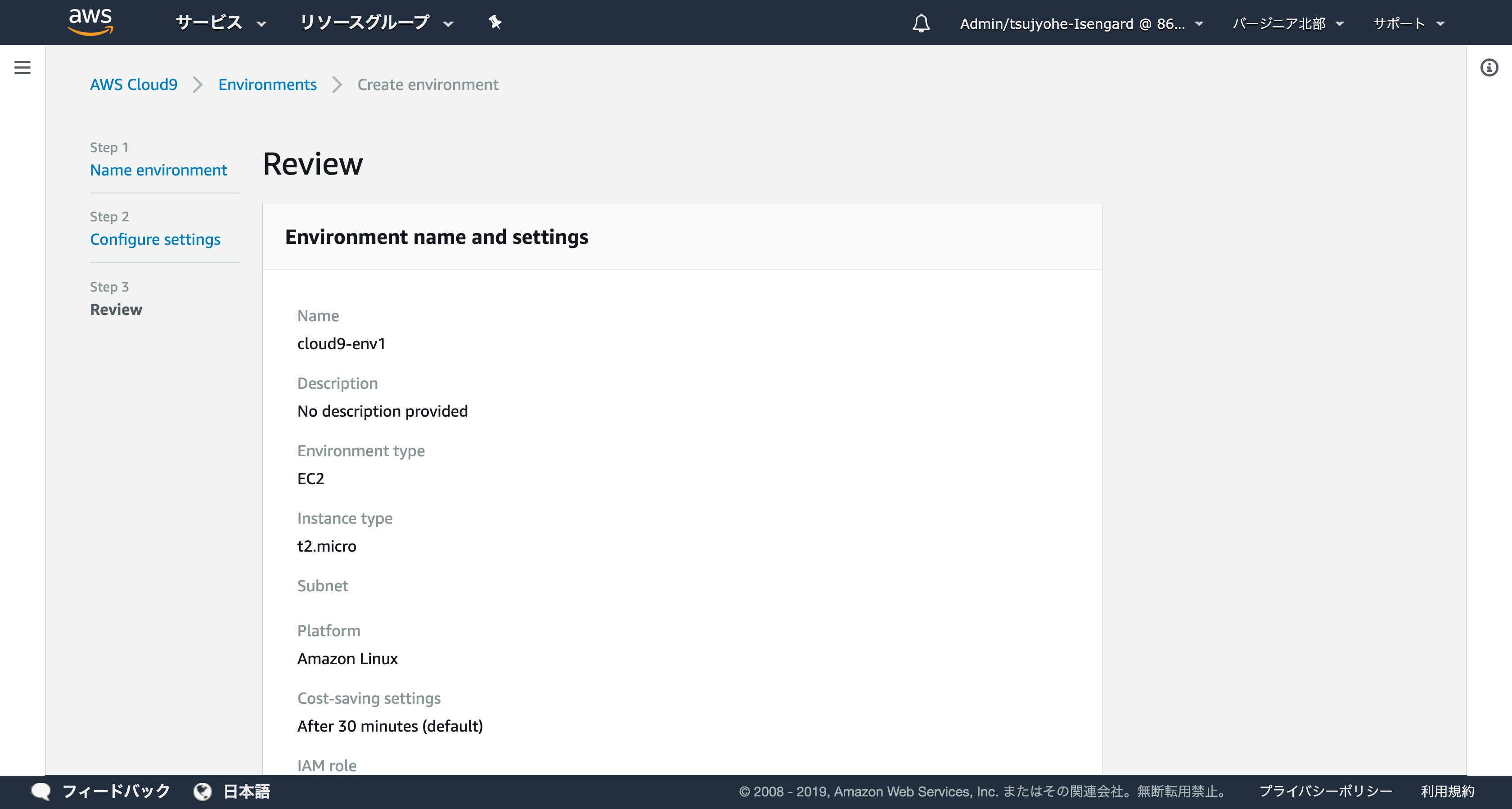Click the AWS logo home icon
Screen dimensions: 1512x809
90,22
